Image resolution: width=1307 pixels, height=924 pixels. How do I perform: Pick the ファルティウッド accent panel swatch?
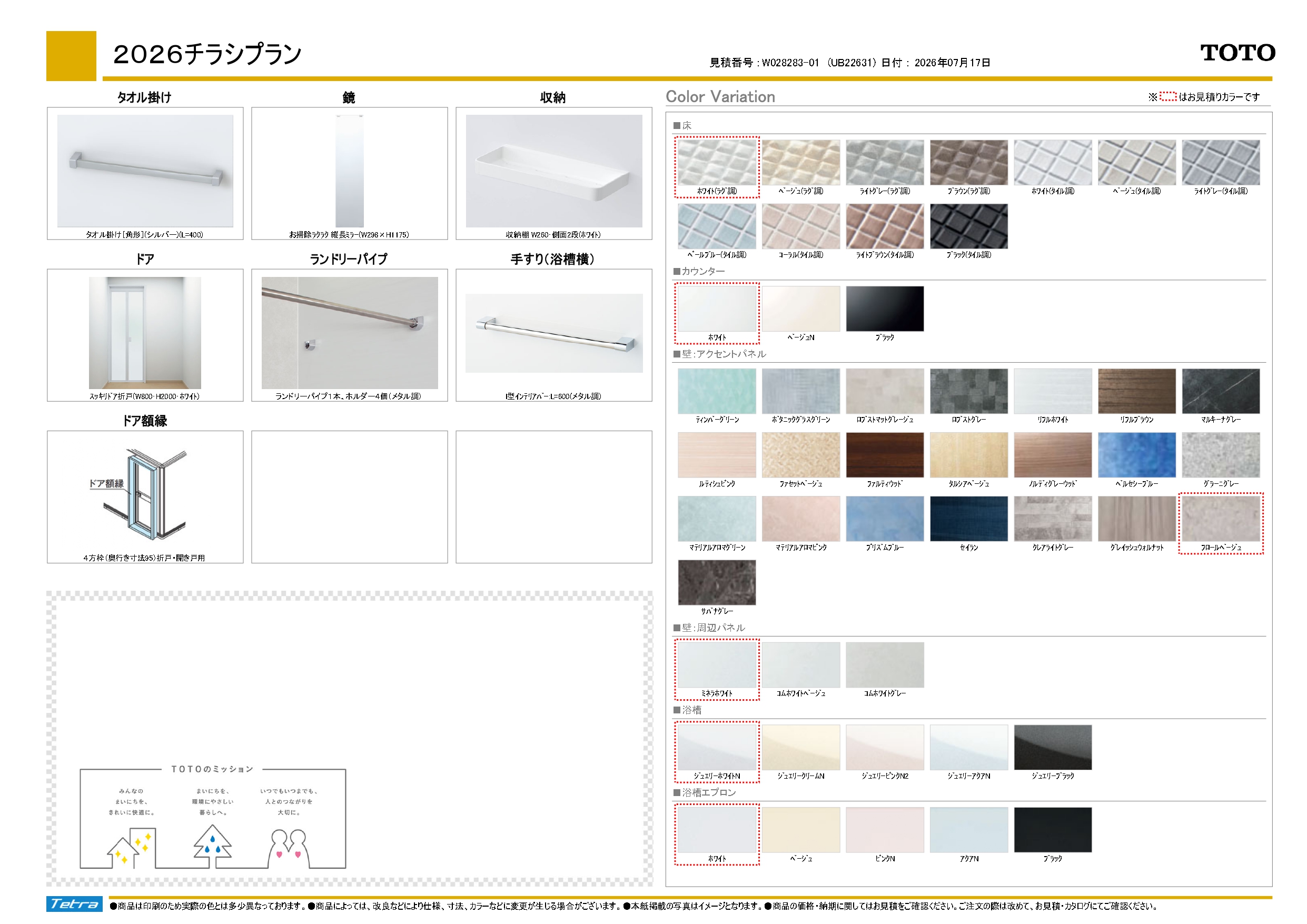[x=885, y=455]
